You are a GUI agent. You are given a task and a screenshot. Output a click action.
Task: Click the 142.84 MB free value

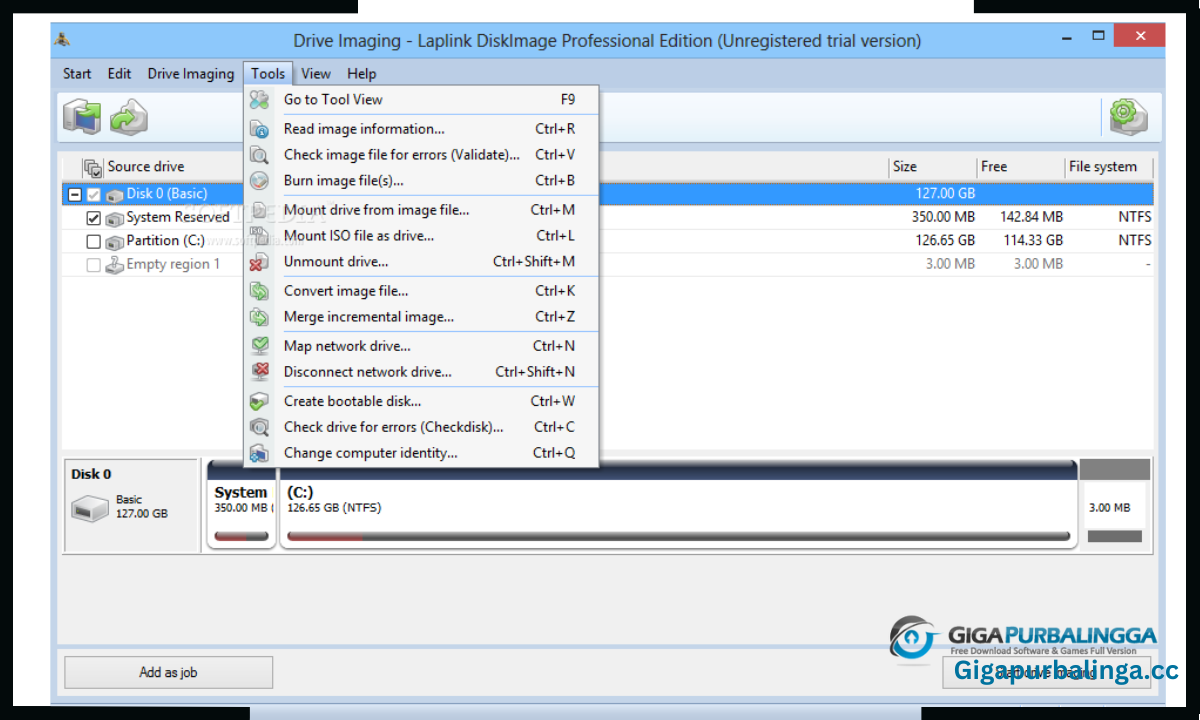[1031, 217]
